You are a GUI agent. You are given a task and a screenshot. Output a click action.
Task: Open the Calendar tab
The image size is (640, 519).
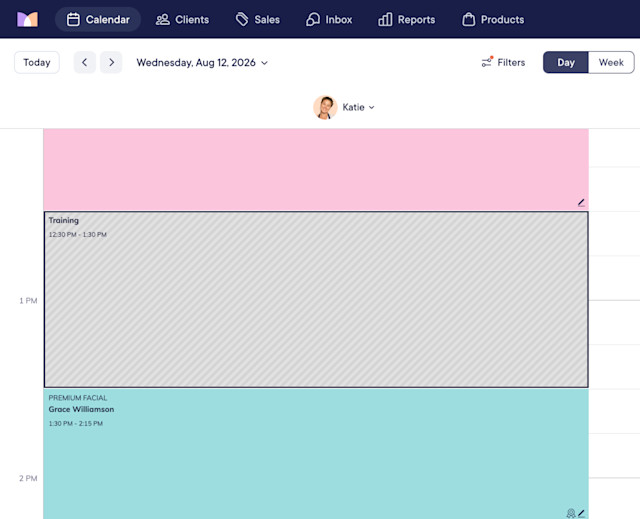[x=98, y=19]
